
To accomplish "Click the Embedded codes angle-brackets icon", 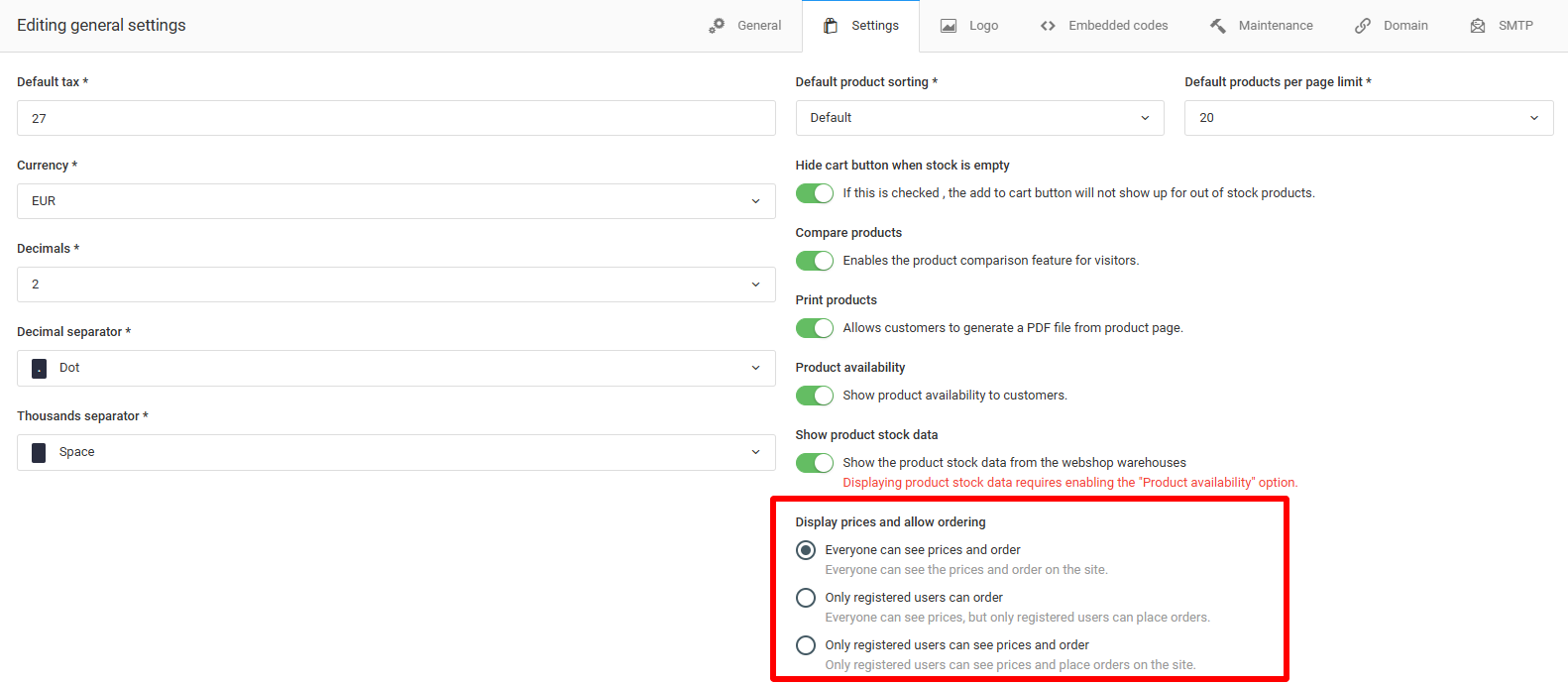I will (x=1048, y=26).
